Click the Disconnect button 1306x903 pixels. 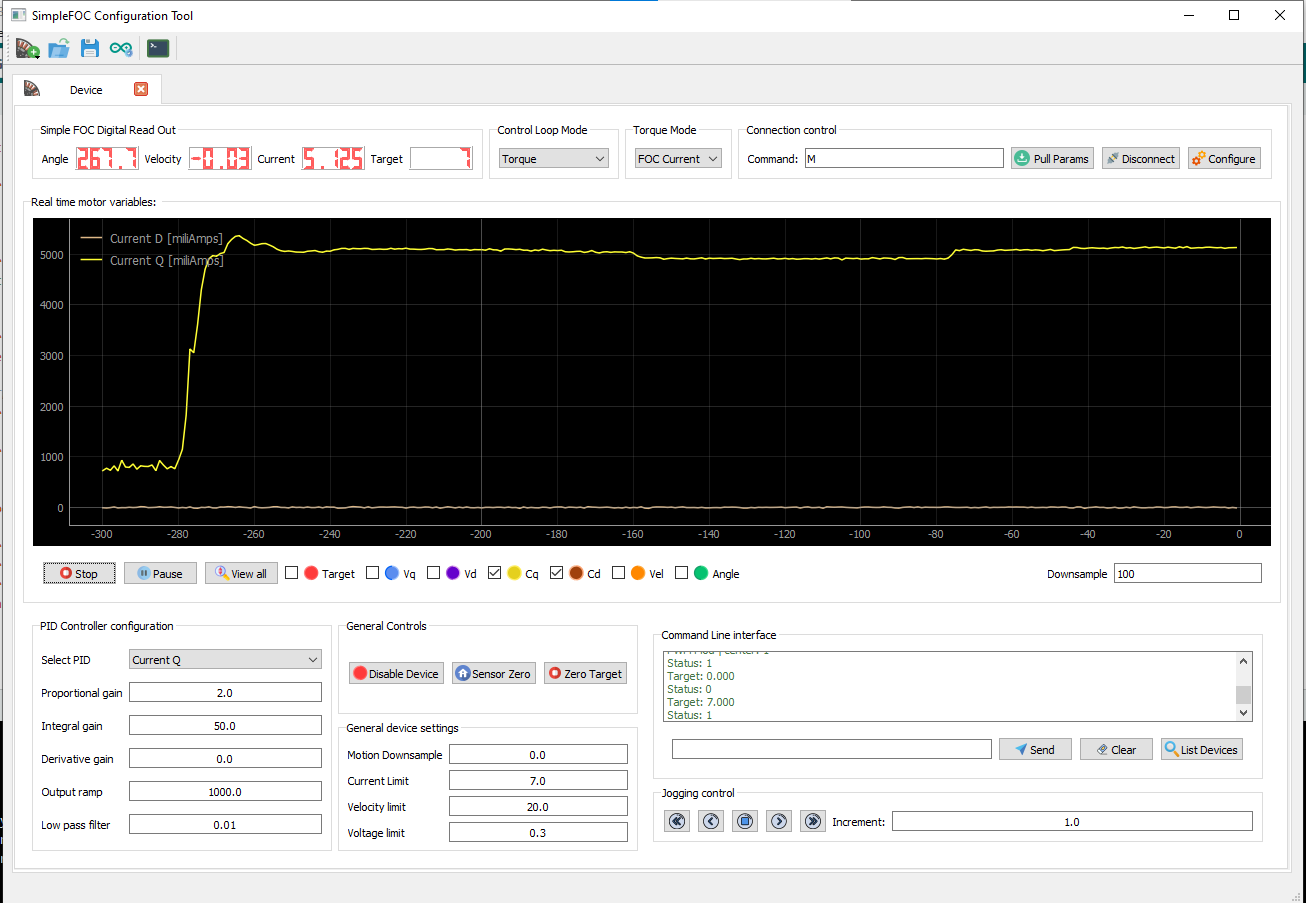click(1140, 158)
